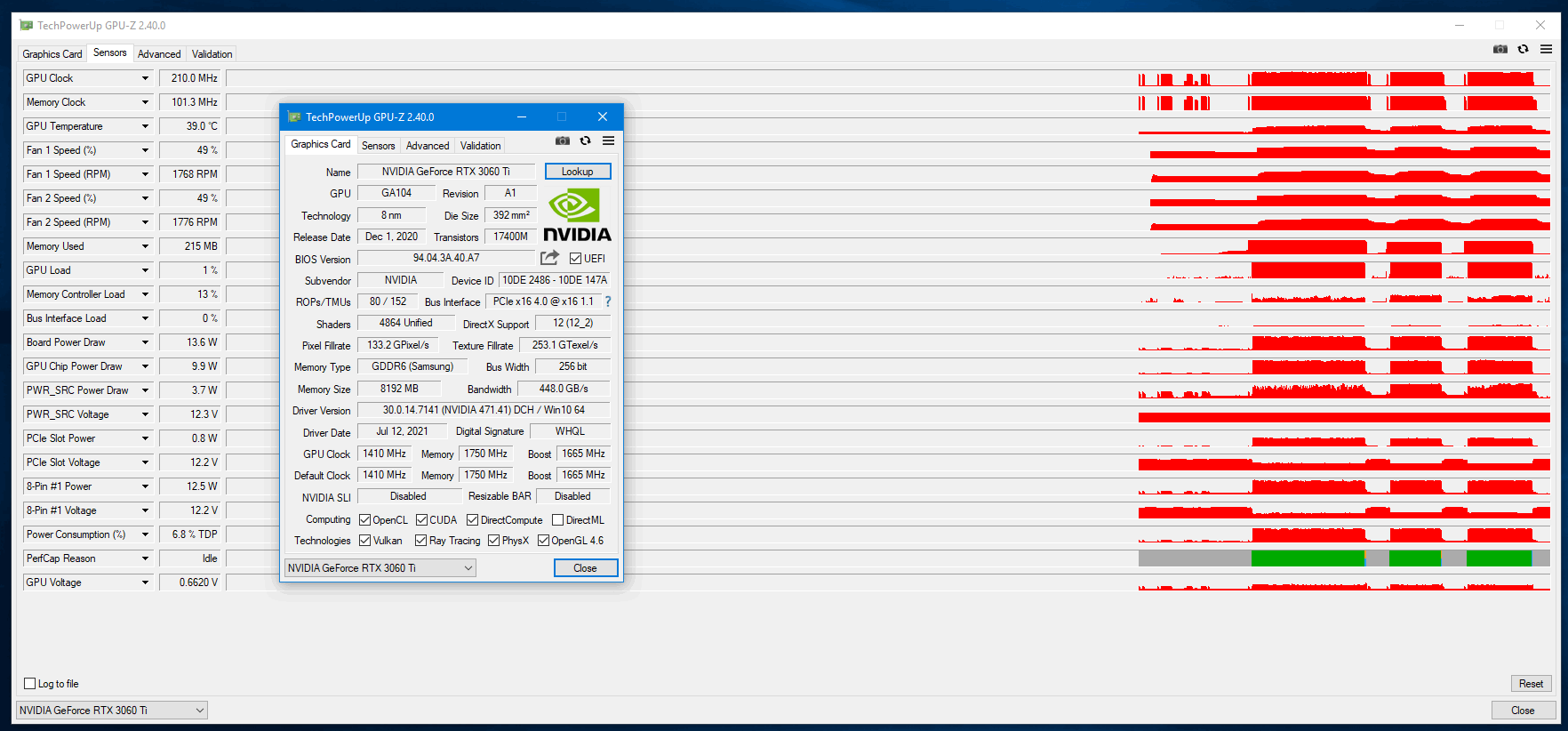The height and width of the screenshot is (731, 1568).
Task: Click the Name field showing RTX 3060 Ti
Action: (x=446, y=172)
